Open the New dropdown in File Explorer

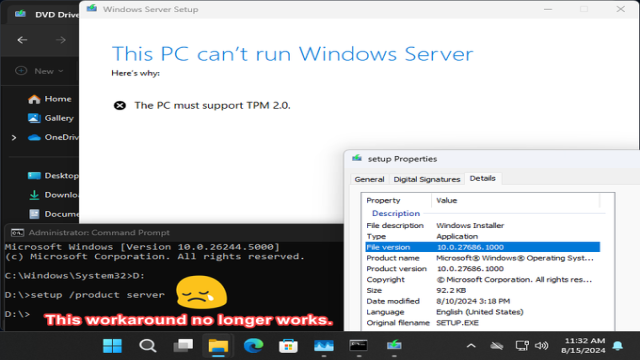[40, 71]
